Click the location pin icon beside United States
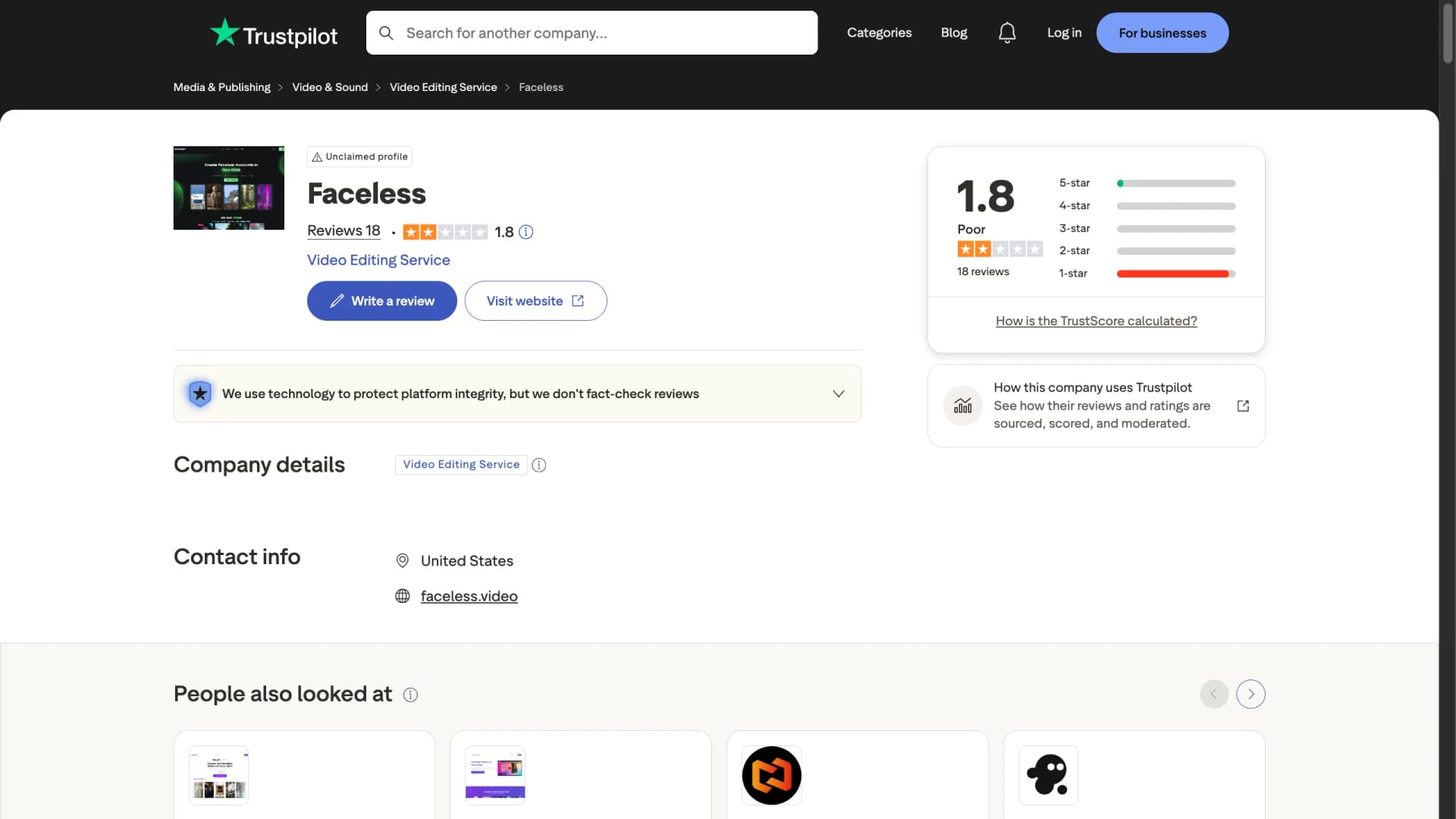The image size is (1456, 819). click(x=403, y=560)
